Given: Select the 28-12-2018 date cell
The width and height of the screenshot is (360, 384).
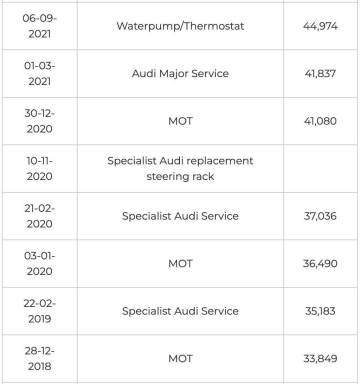Looking at the screenshot, I should (x=40, y=359).
